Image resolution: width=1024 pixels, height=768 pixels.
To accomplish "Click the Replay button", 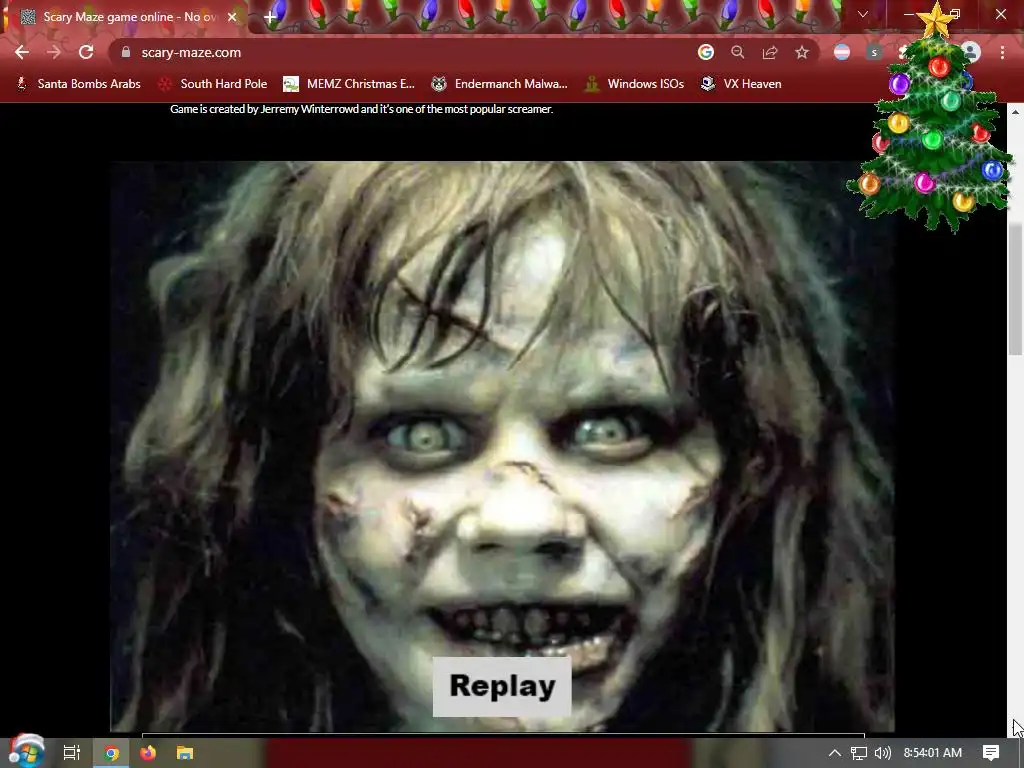I will tap(502, 686).
